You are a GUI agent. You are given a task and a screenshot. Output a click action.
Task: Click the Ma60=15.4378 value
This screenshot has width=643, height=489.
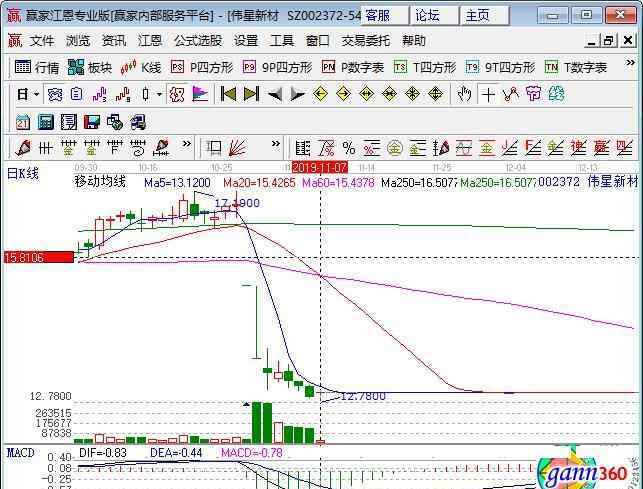[338, 183]
